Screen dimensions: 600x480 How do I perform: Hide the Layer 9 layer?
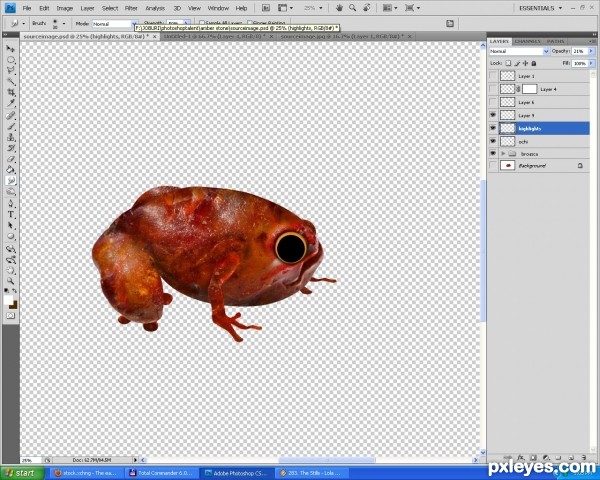click(x=493, y=115)
